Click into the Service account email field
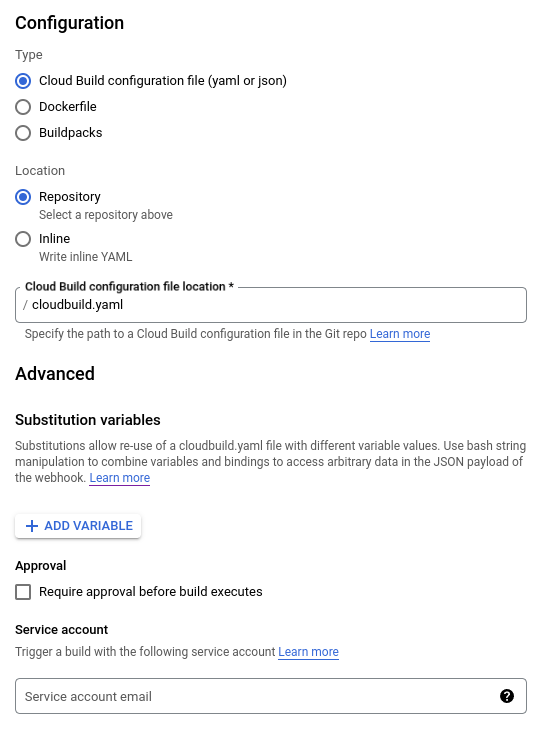This screenshot has width=552, height=730. coord(271,696)
